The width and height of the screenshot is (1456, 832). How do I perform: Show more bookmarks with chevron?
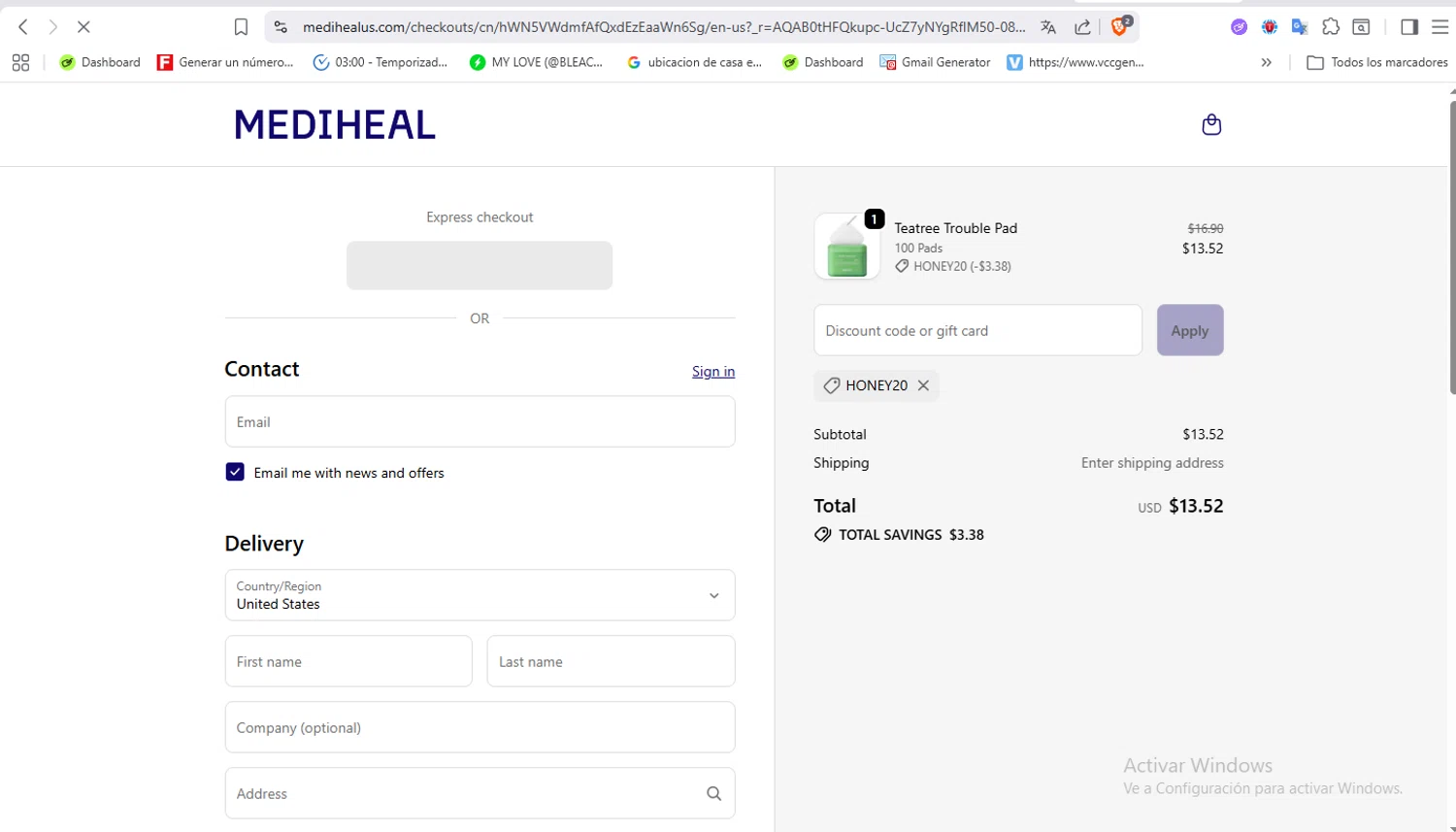pos(1266,62)
